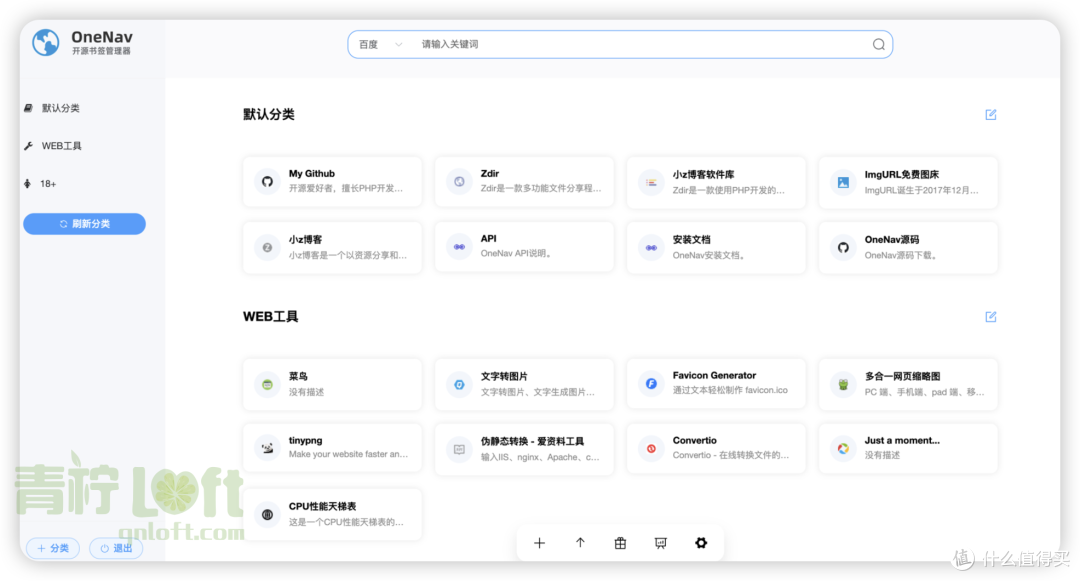
Task: Open the 文字转图片 bookmark card
Action: coord(524,384)
